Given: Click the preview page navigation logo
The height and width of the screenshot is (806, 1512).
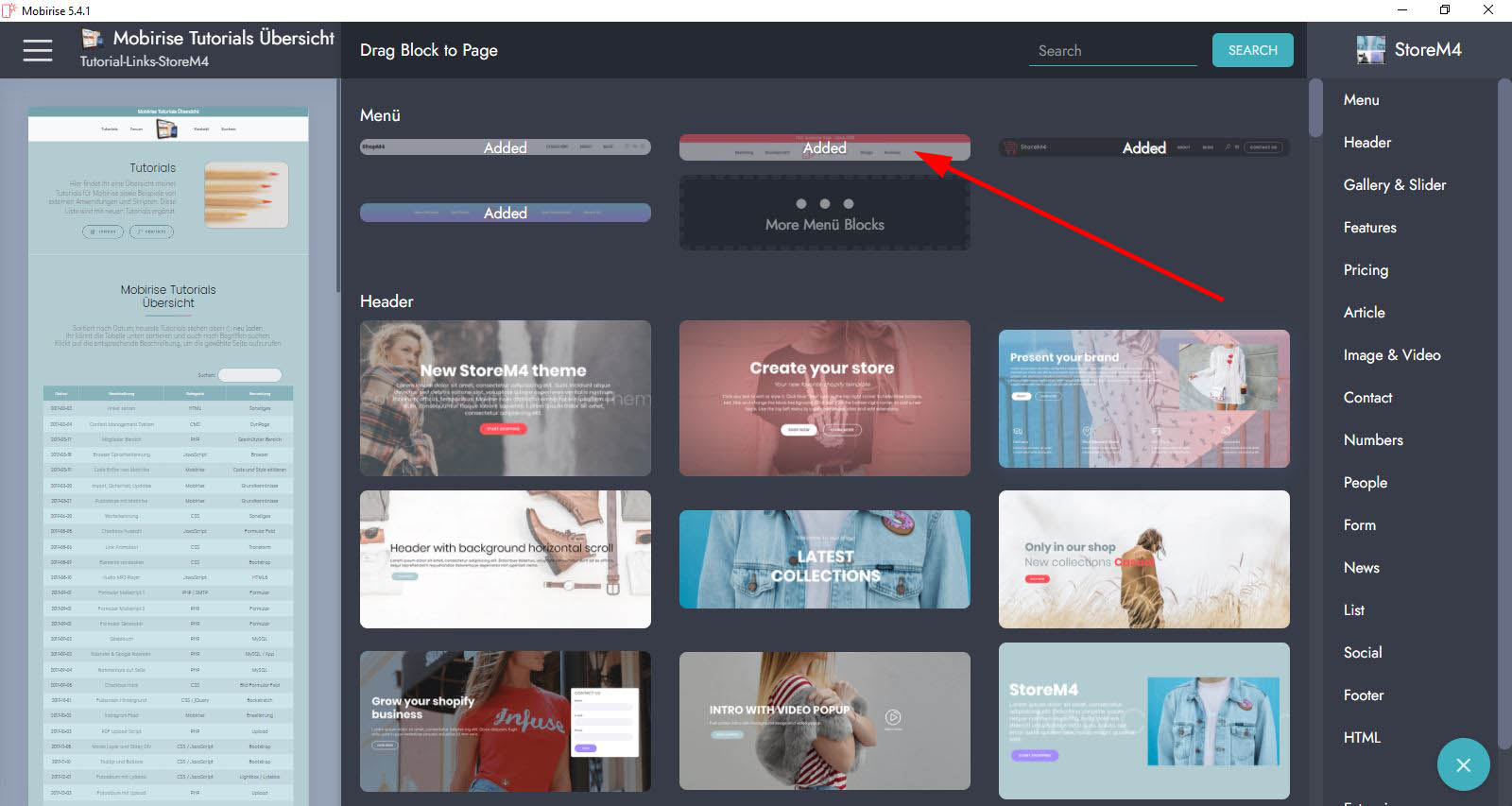Looking at the screenshot, I should point(167,129).
